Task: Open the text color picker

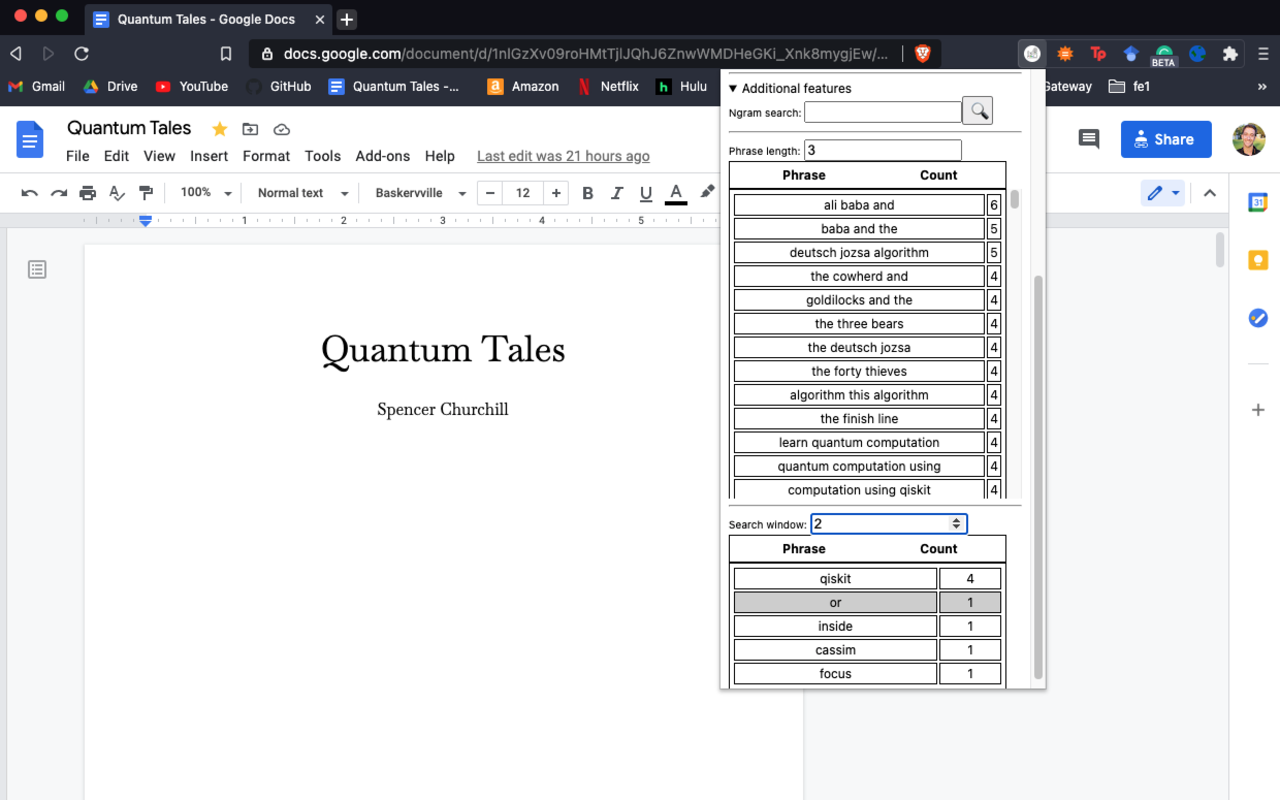Action: click(x=676, y=193)
